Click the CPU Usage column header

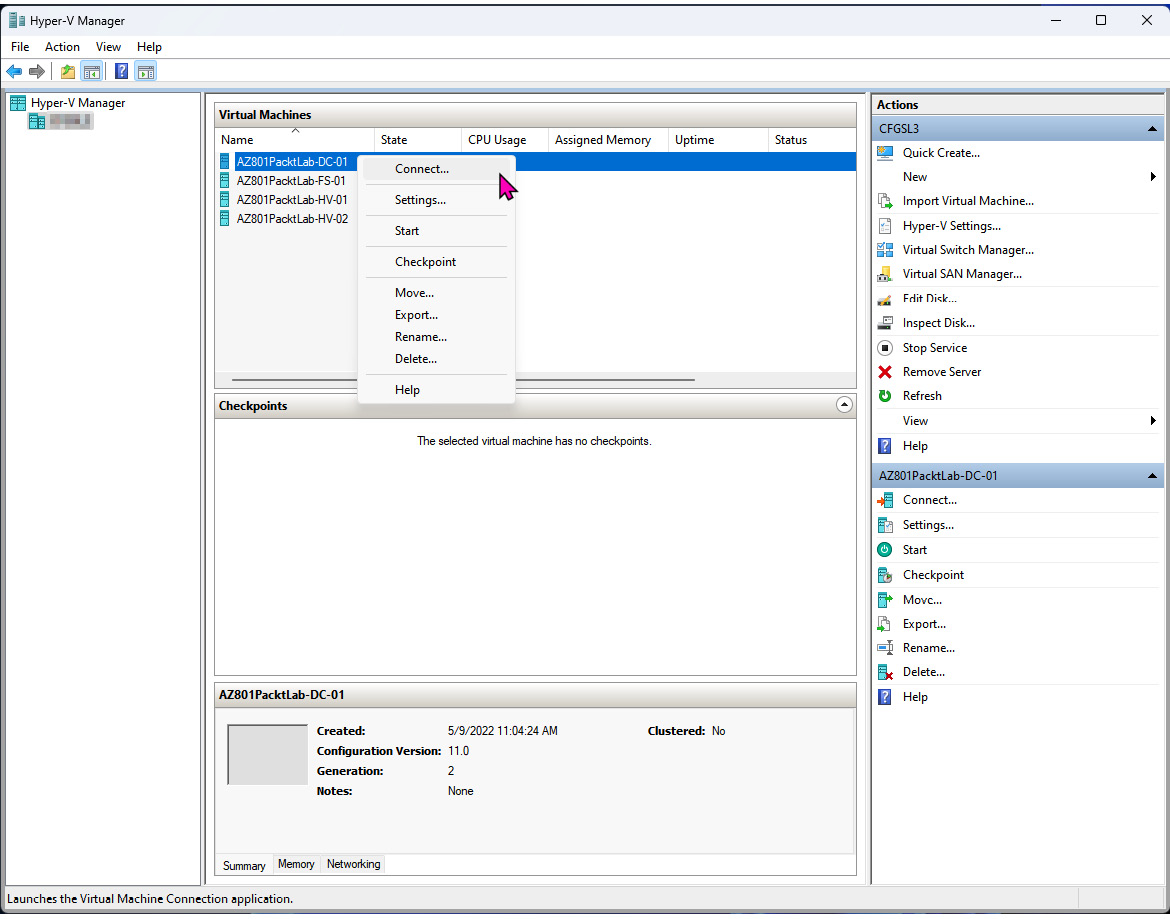(x=505, y=139)
